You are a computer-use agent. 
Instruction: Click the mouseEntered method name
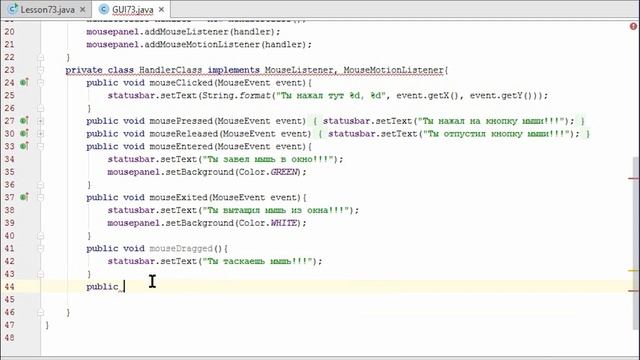pyautogui.click(x=181, y=146)
